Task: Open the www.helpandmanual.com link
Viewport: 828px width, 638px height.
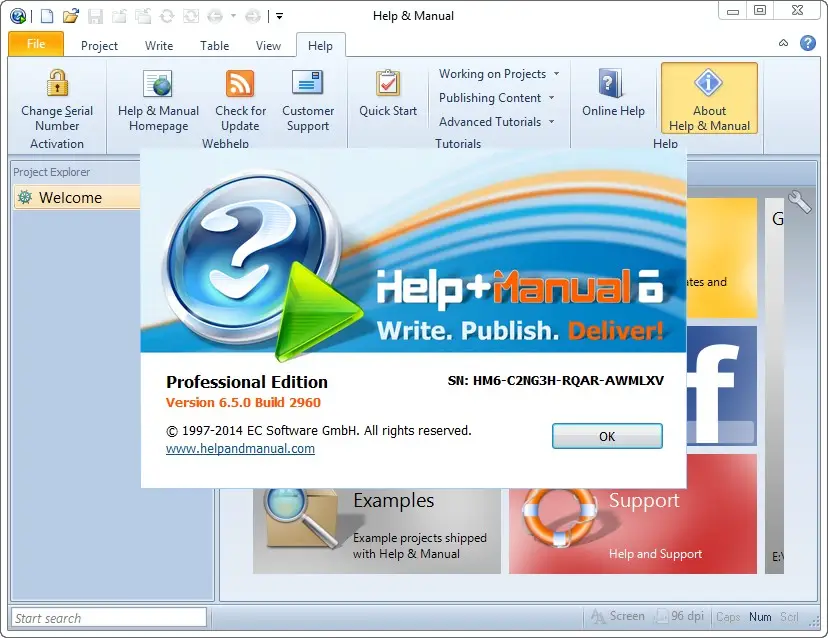Action: pyautogui.click(x=240, y=448)
